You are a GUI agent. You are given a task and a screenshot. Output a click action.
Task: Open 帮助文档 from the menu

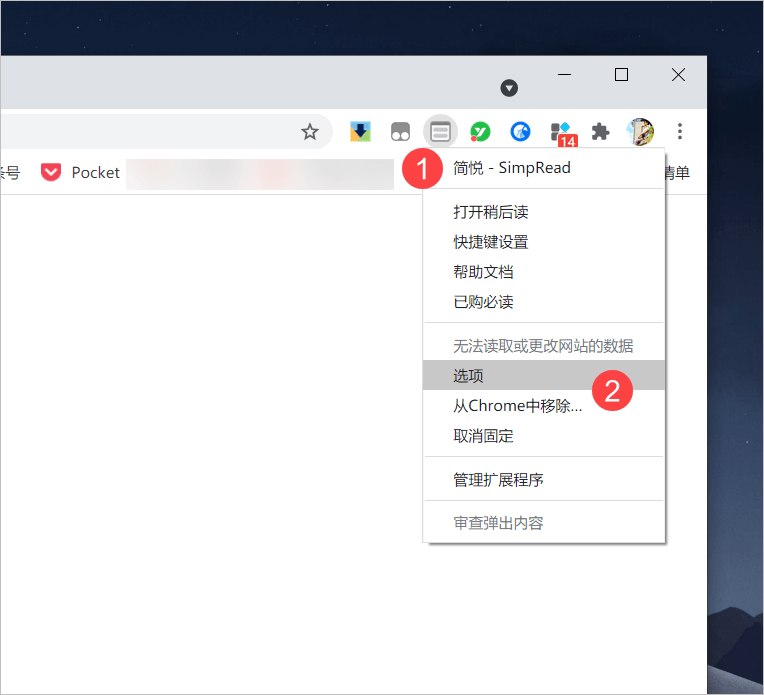pyautogui.click(x=544, y=272)
